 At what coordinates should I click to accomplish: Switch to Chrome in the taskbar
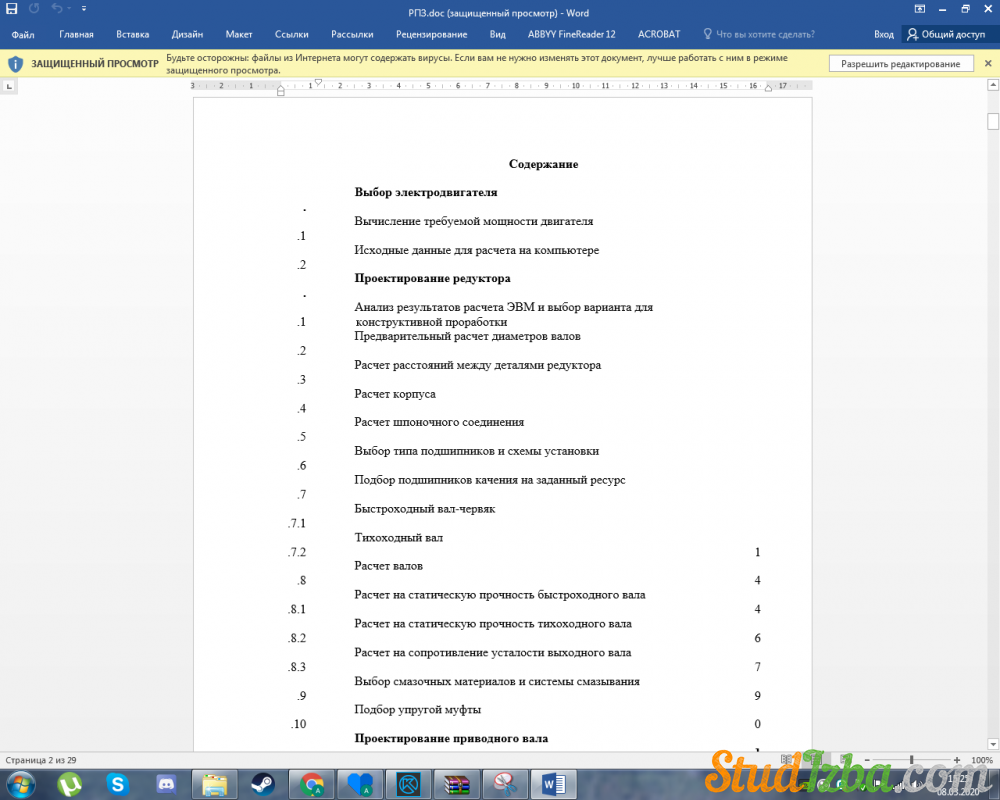313,783
